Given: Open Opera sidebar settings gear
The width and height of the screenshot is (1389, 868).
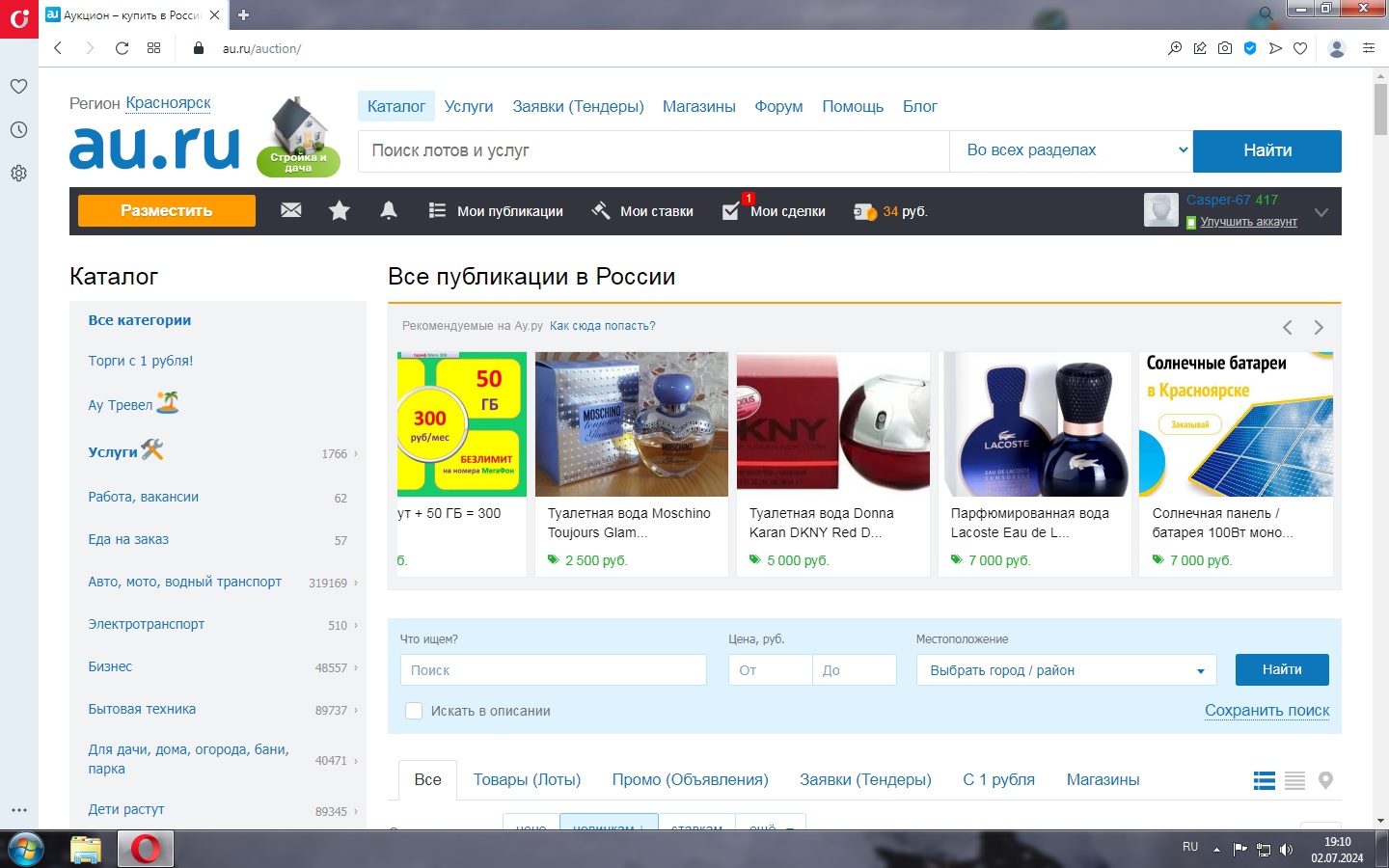Looking at the screenshot, I should [18, 174].
